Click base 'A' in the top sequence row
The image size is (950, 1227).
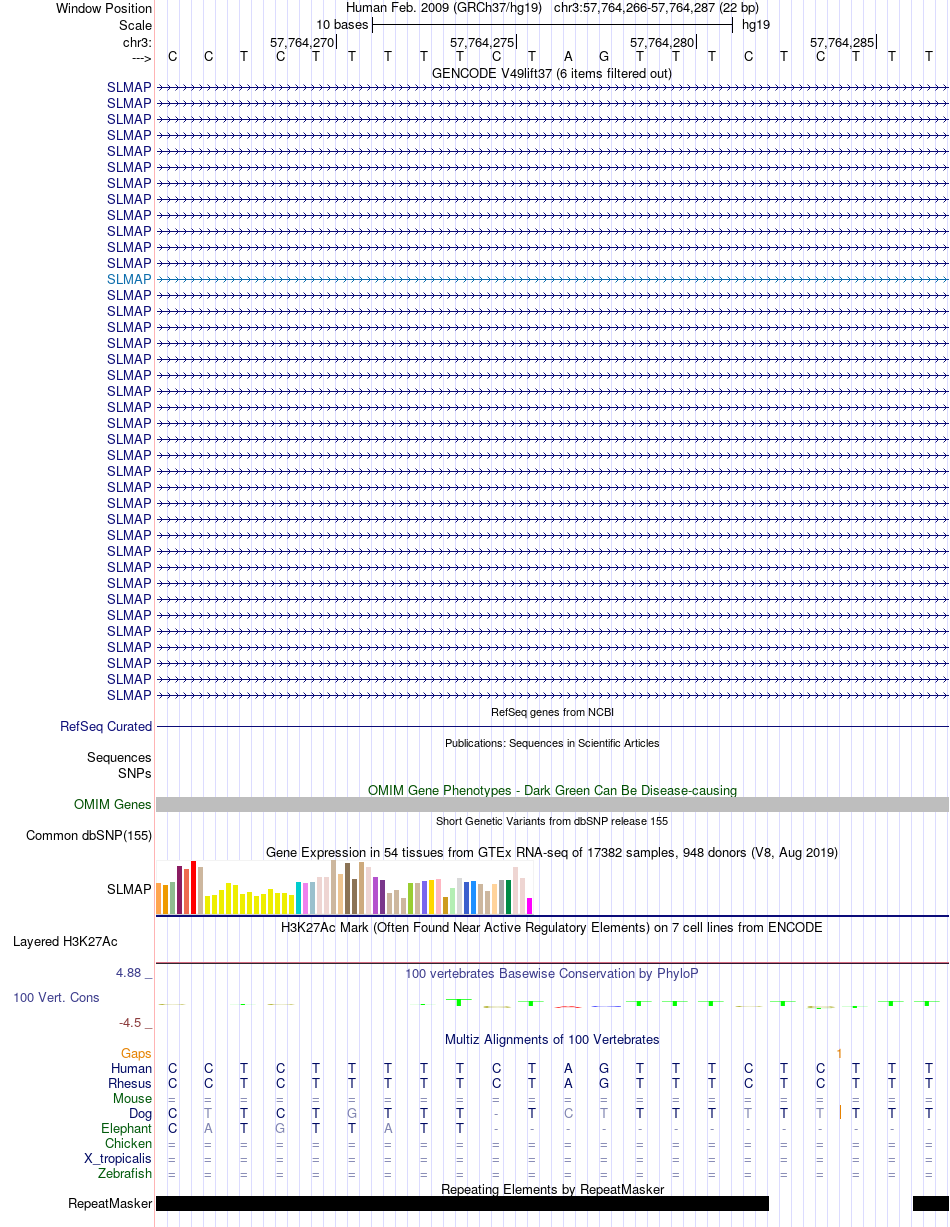[568, 57]
